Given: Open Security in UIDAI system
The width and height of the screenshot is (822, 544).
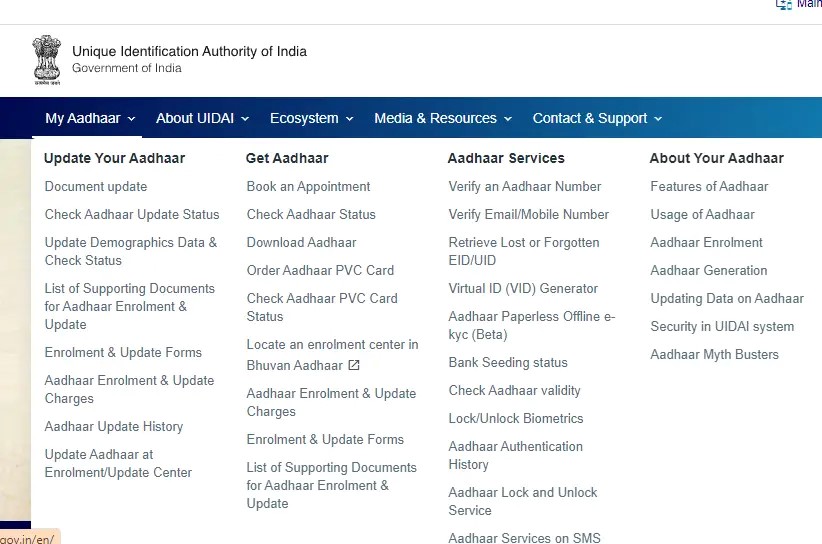Looking at the screenshot, I should click(722, 327).
